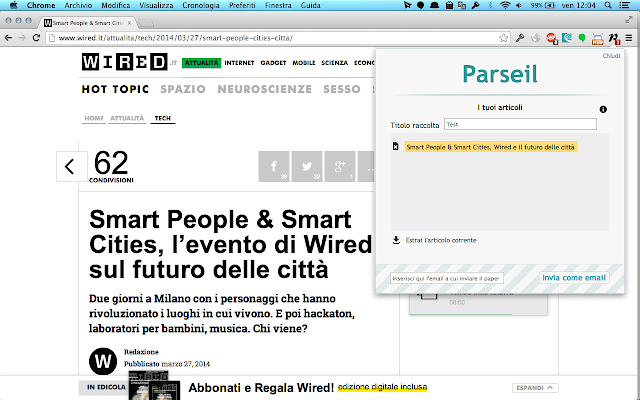Click the Bluetooth icon in menu bar

click(x=491, y=5)
